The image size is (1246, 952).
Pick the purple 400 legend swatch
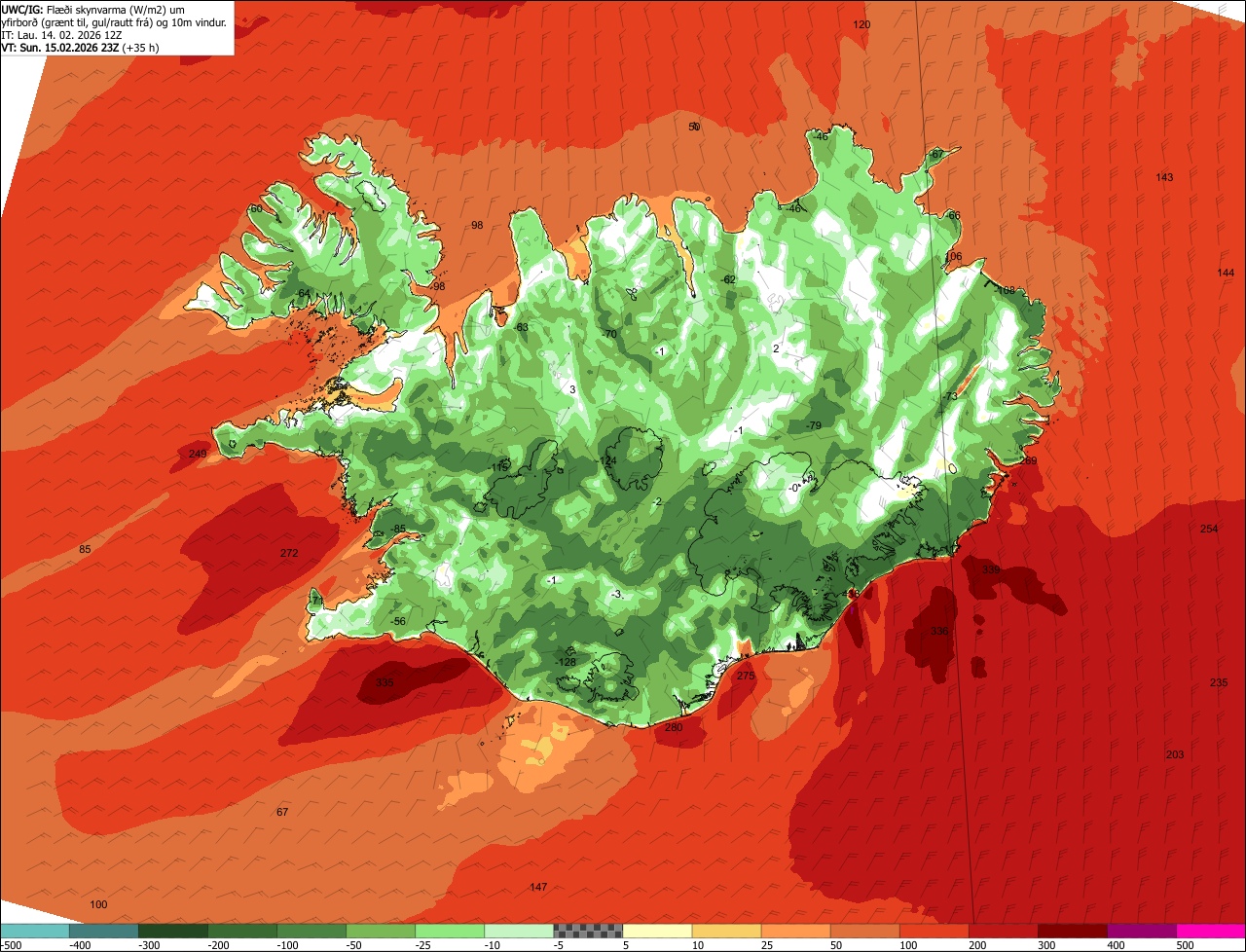coord(1141,931)
